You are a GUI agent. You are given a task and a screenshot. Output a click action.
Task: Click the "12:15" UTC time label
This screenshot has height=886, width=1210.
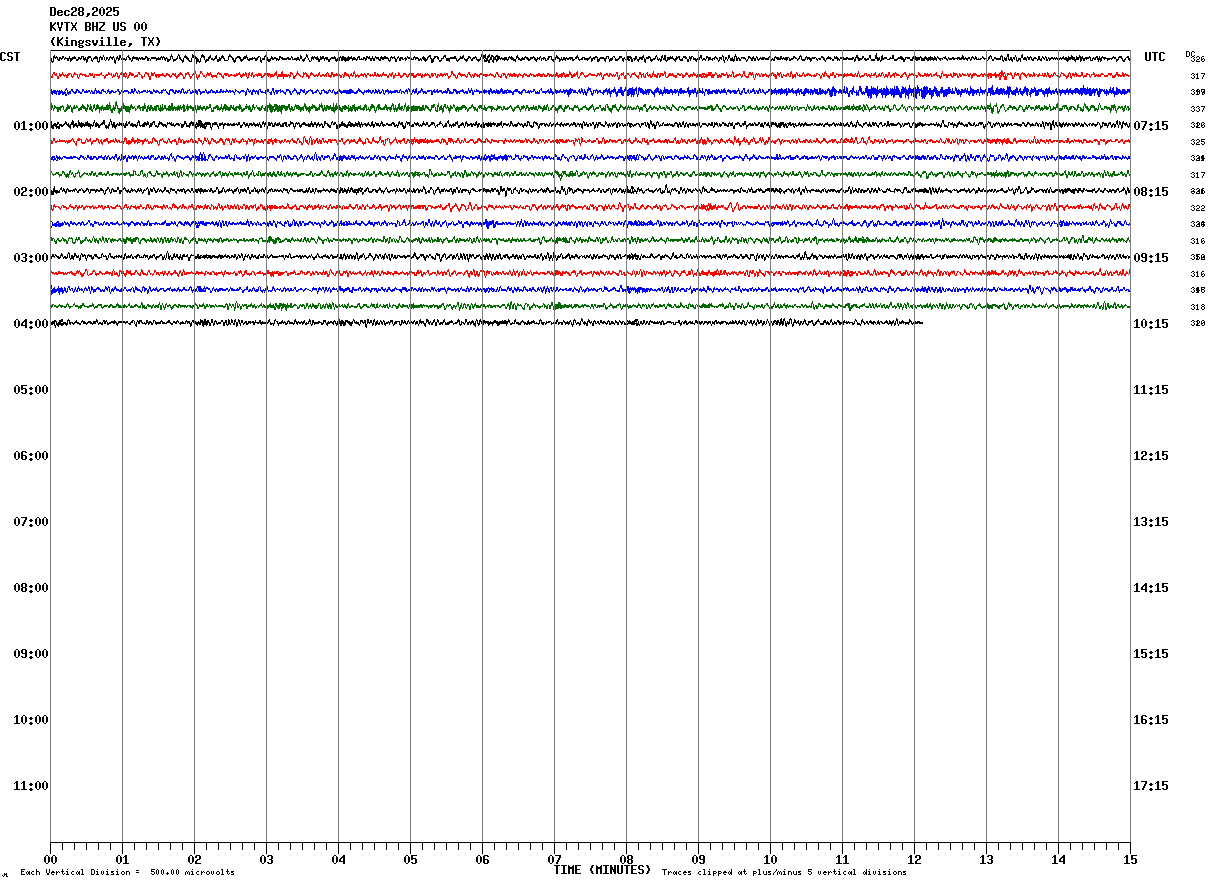1151,456
